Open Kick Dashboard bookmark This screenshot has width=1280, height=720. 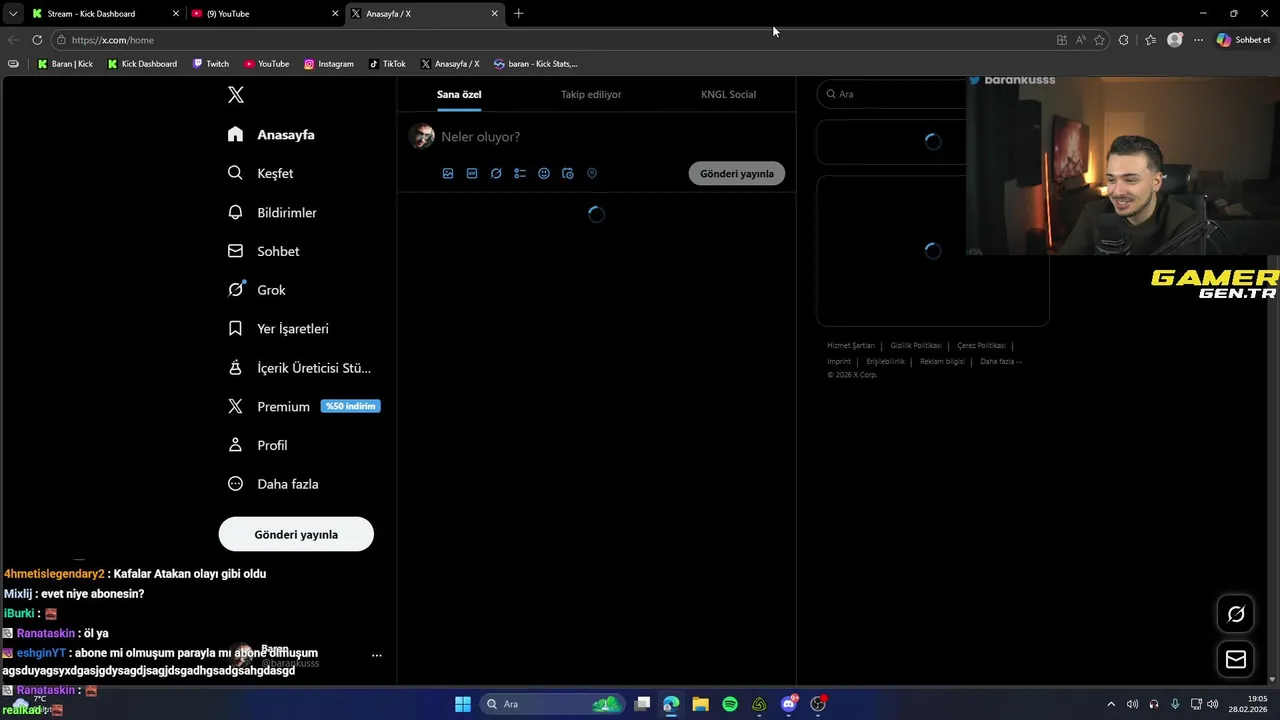tap(142, 64)
